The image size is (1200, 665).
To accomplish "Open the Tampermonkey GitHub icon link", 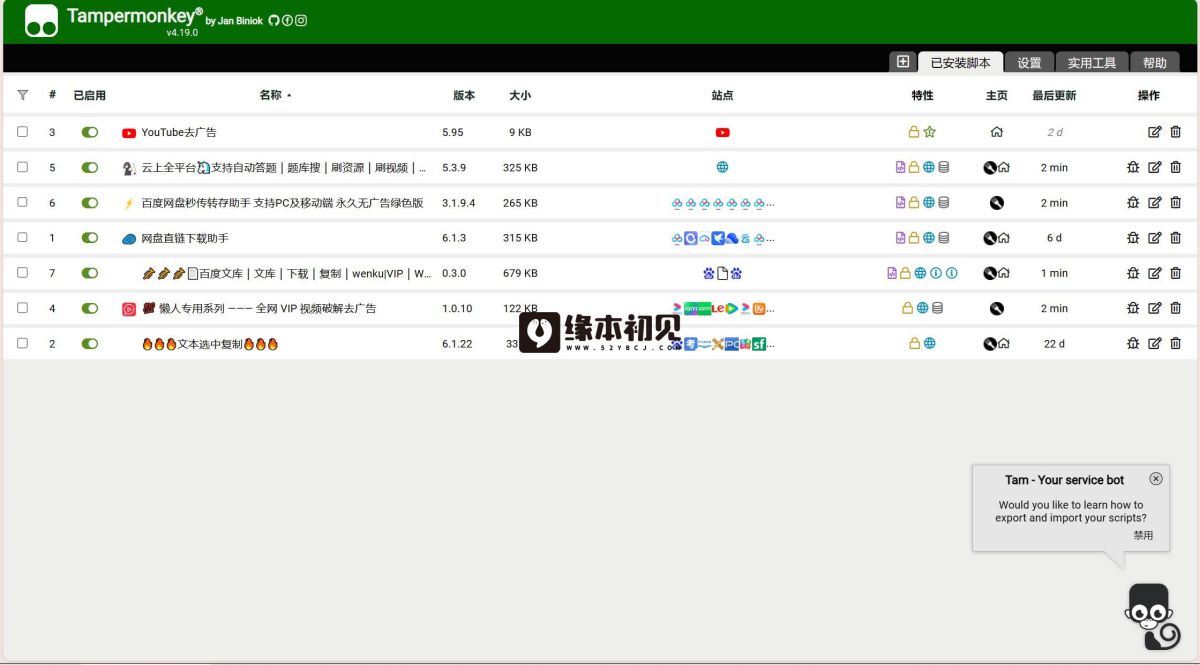I will [x=274, y=20].
